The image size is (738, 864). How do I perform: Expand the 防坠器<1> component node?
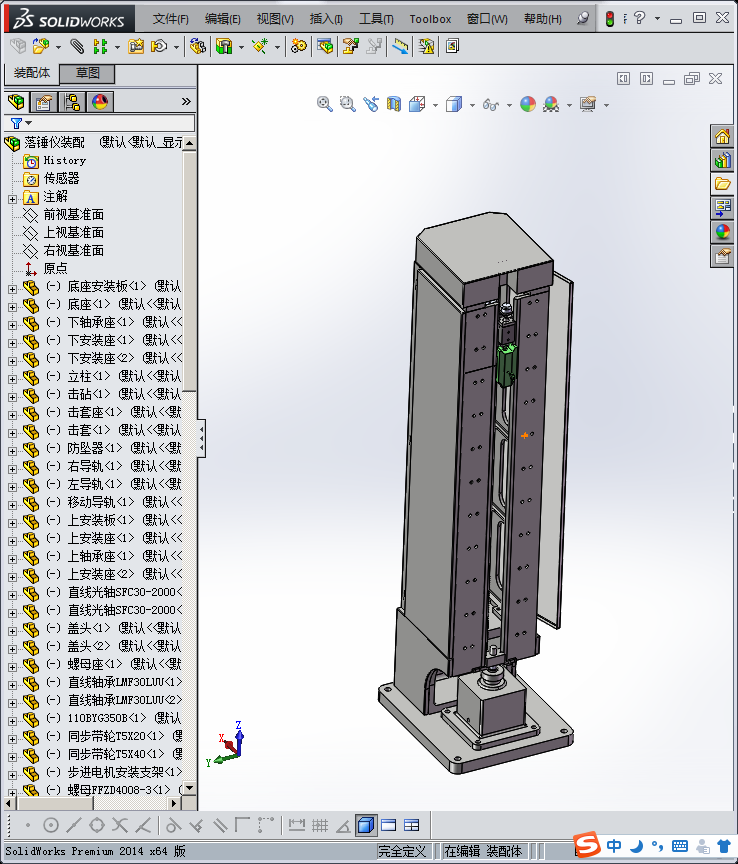[12, 451]
